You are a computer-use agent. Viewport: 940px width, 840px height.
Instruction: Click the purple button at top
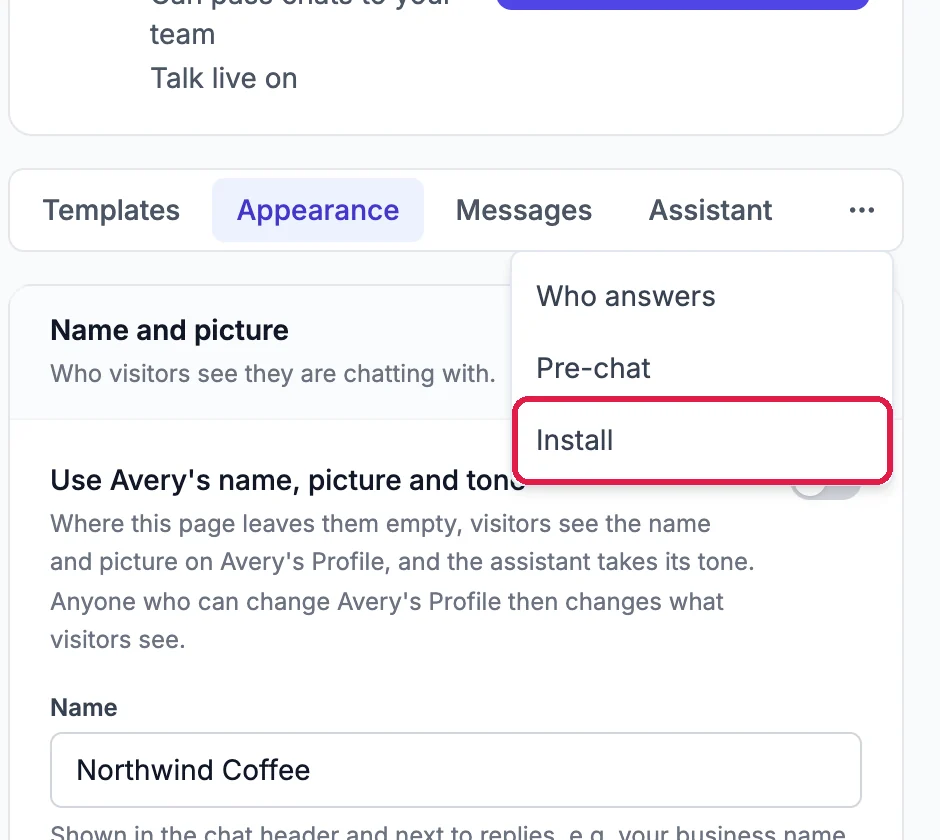(683, 4)
